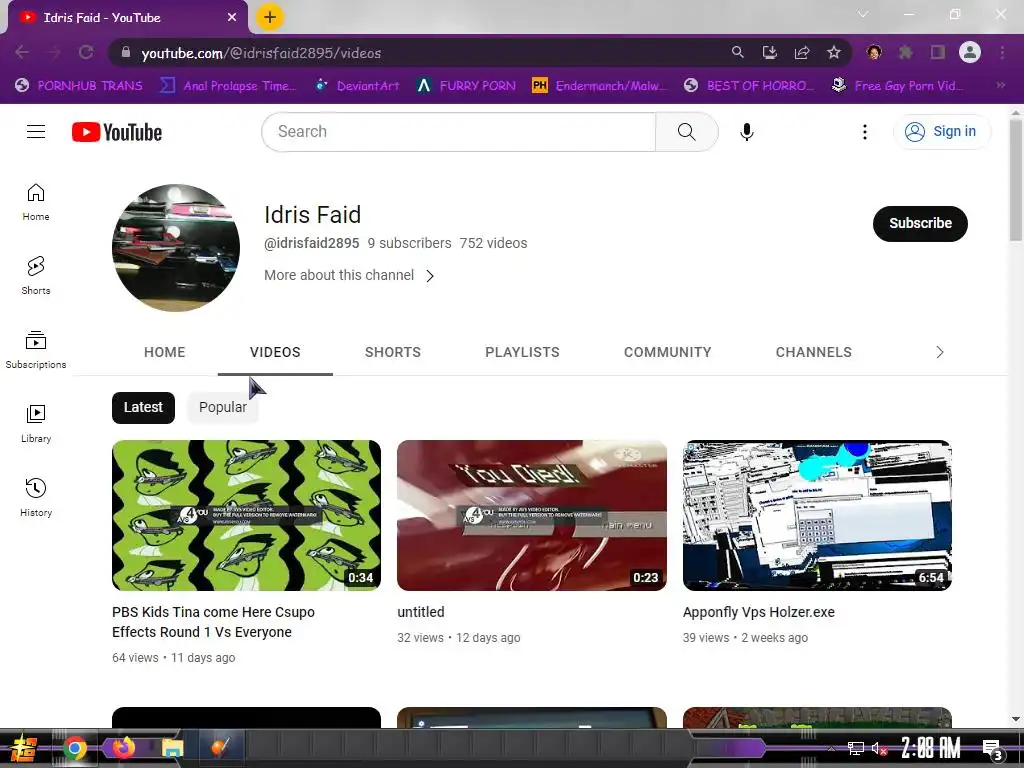Image resolution: width=1024 pixels, height=768 pixels.
Task: Open DeviantArt bookmark
Action: [357, 85]
